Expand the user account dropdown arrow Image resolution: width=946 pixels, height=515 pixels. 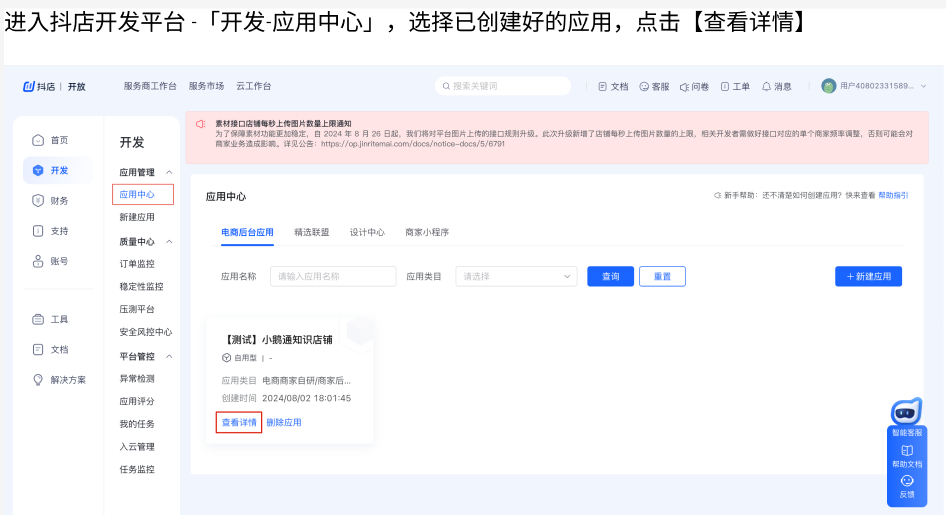tap(923, 86)
